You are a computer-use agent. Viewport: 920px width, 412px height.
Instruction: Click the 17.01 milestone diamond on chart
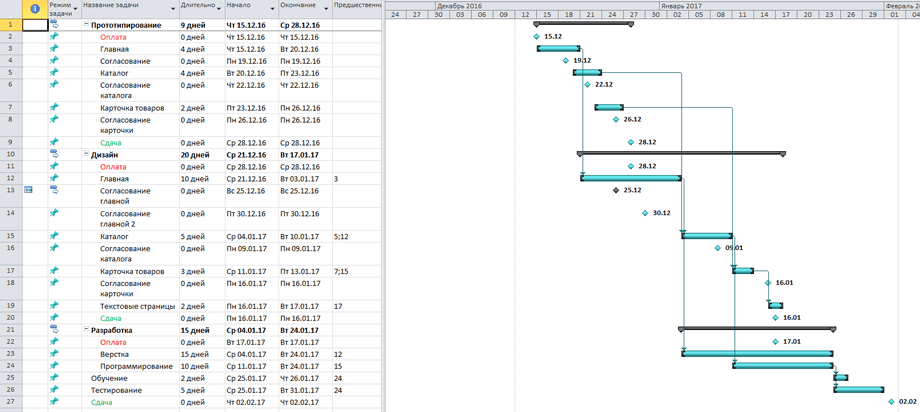click(x=775, y=342)
